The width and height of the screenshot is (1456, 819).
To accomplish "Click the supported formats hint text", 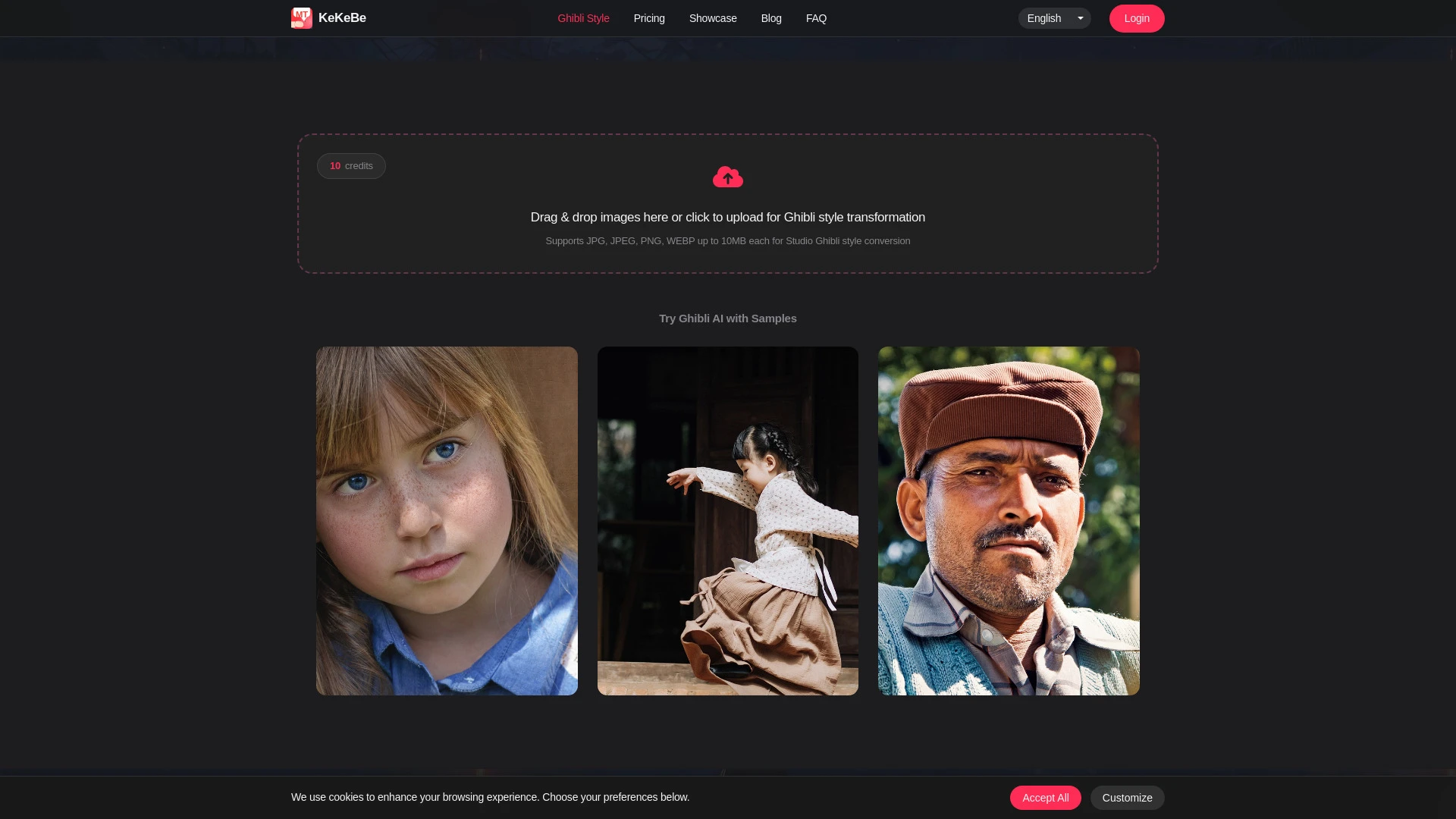I will [x=727, y=241].
